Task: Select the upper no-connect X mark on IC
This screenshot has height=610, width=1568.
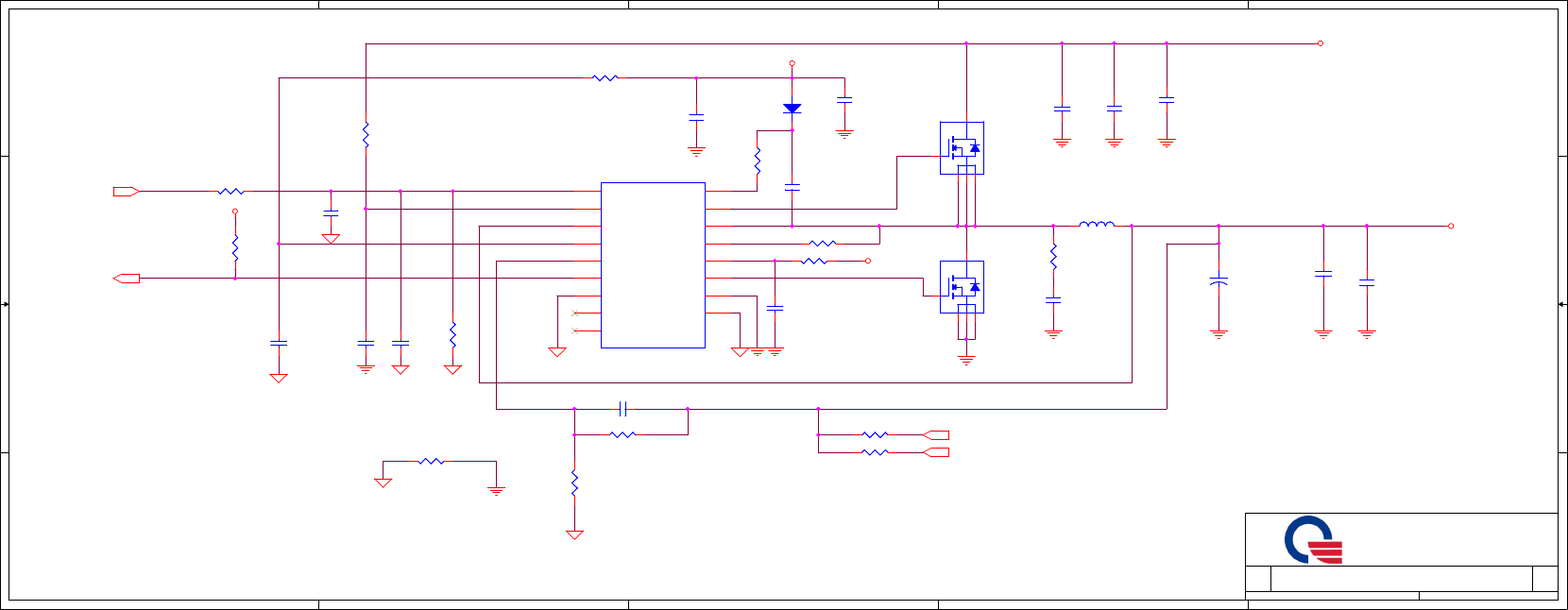Action: click(574, 313)
